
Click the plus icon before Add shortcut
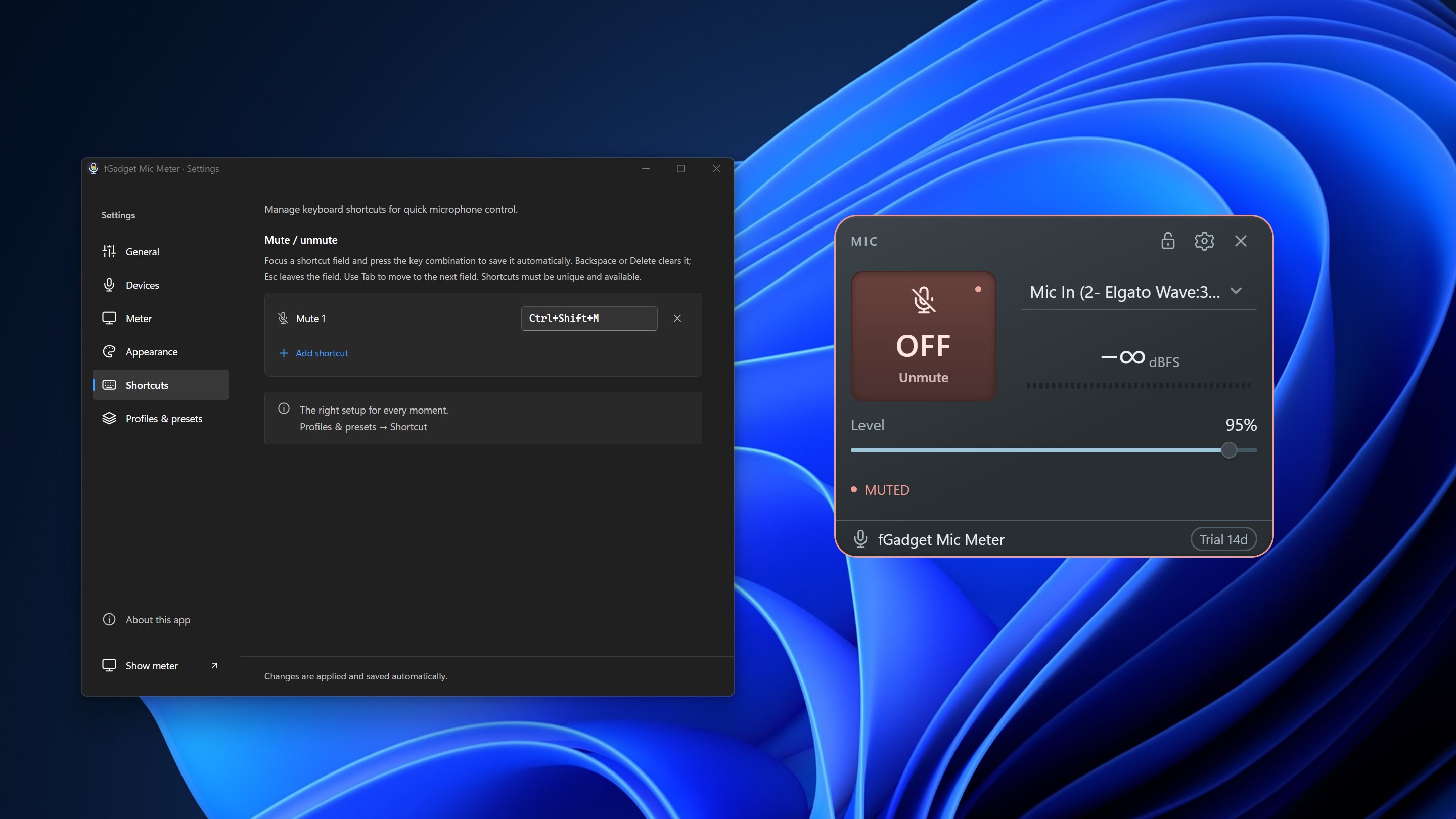click(283, 353)
